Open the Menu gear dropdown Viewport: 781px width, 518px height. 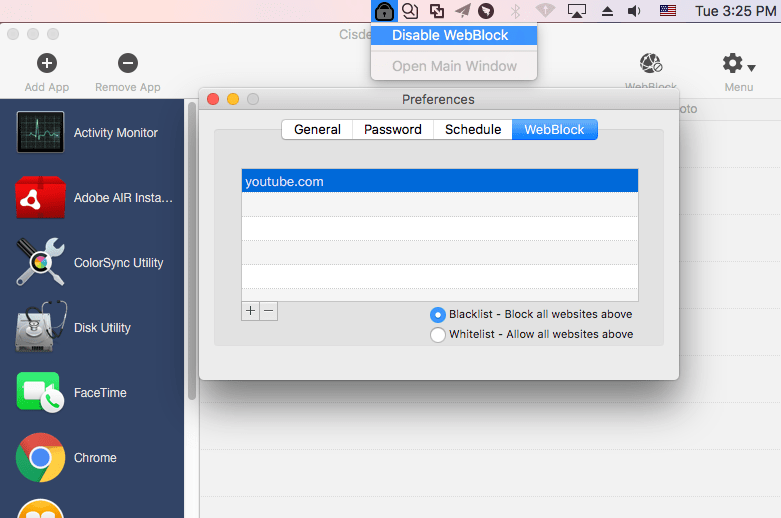[x=739, y=64]
